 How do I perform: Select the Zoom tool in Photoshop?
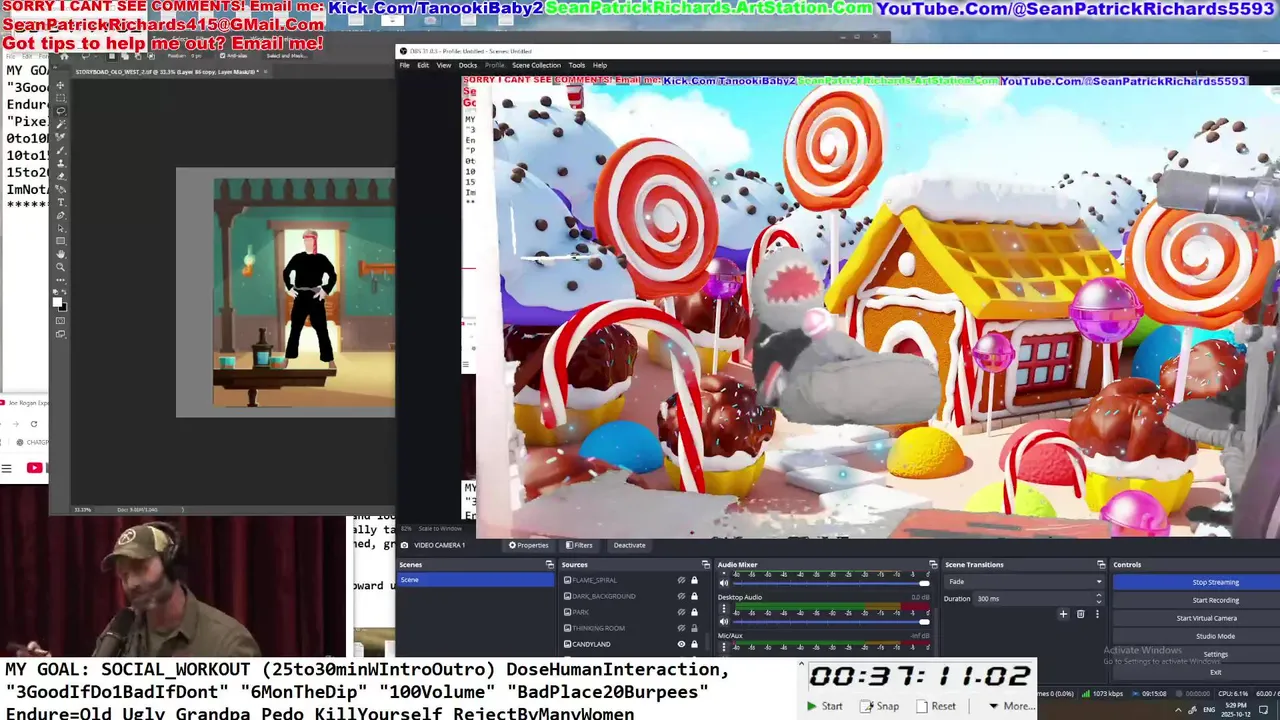pyautogui.click(x=60, y=266)
